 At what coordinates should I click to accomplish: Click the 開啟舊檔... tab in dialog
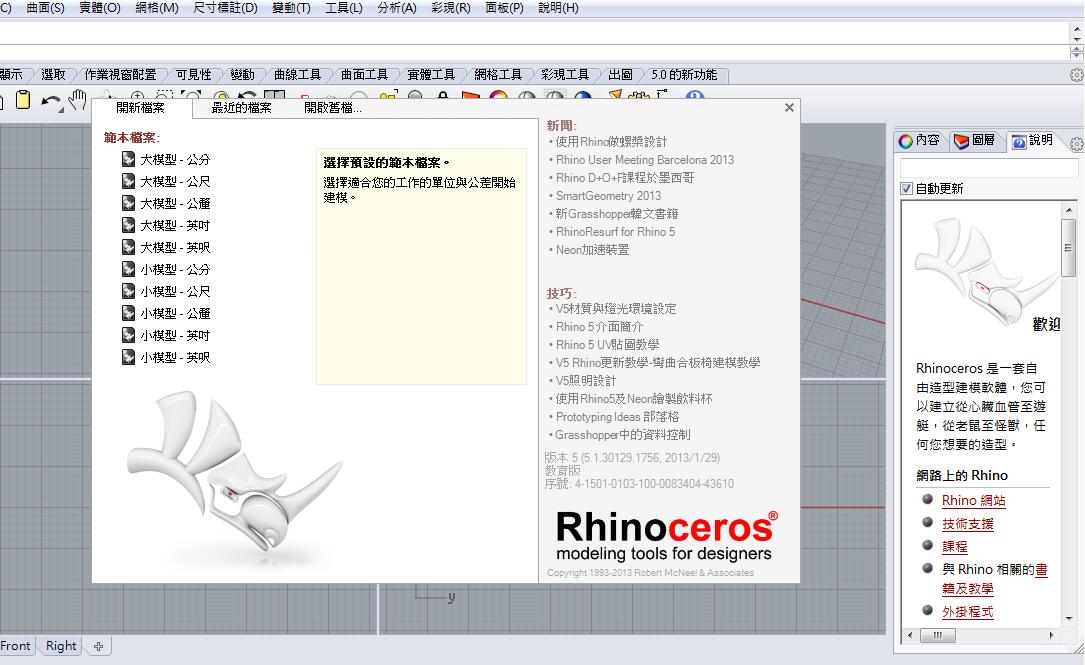coord(333,108)
